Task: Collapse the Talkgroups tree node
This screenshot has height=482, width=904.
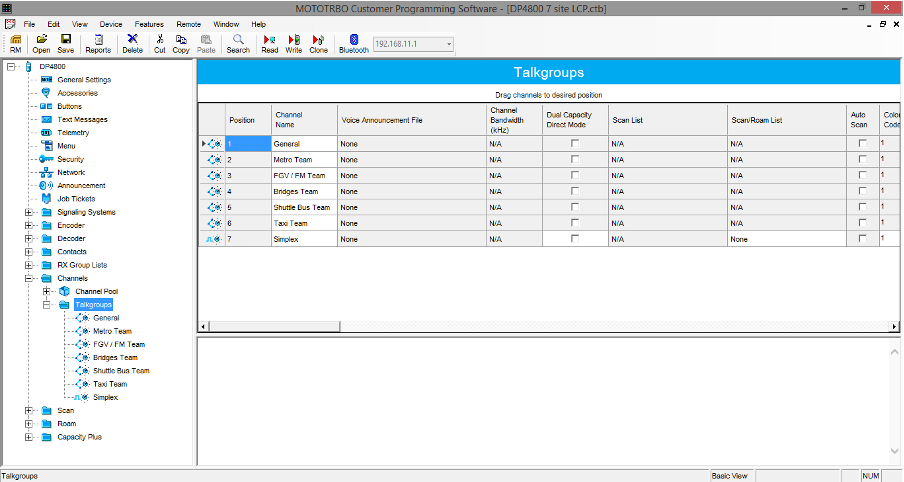Action: [46, 304]
